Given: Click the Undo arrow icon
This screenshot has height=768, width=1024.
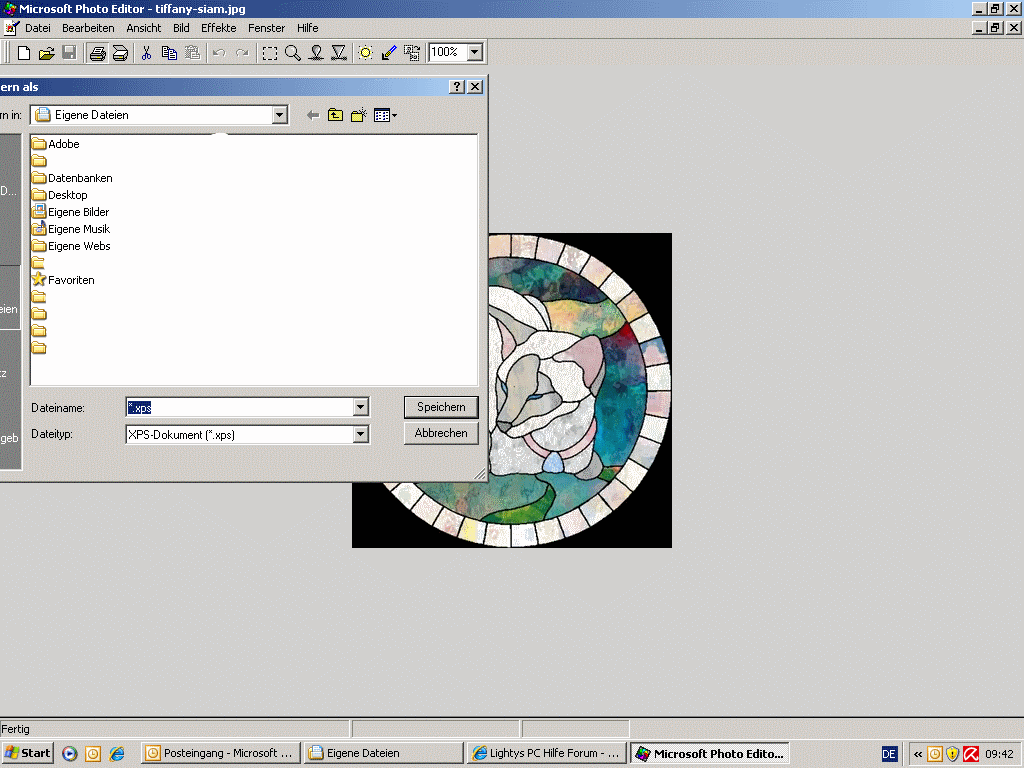Looking at the screenshot, I should (219, 53).
